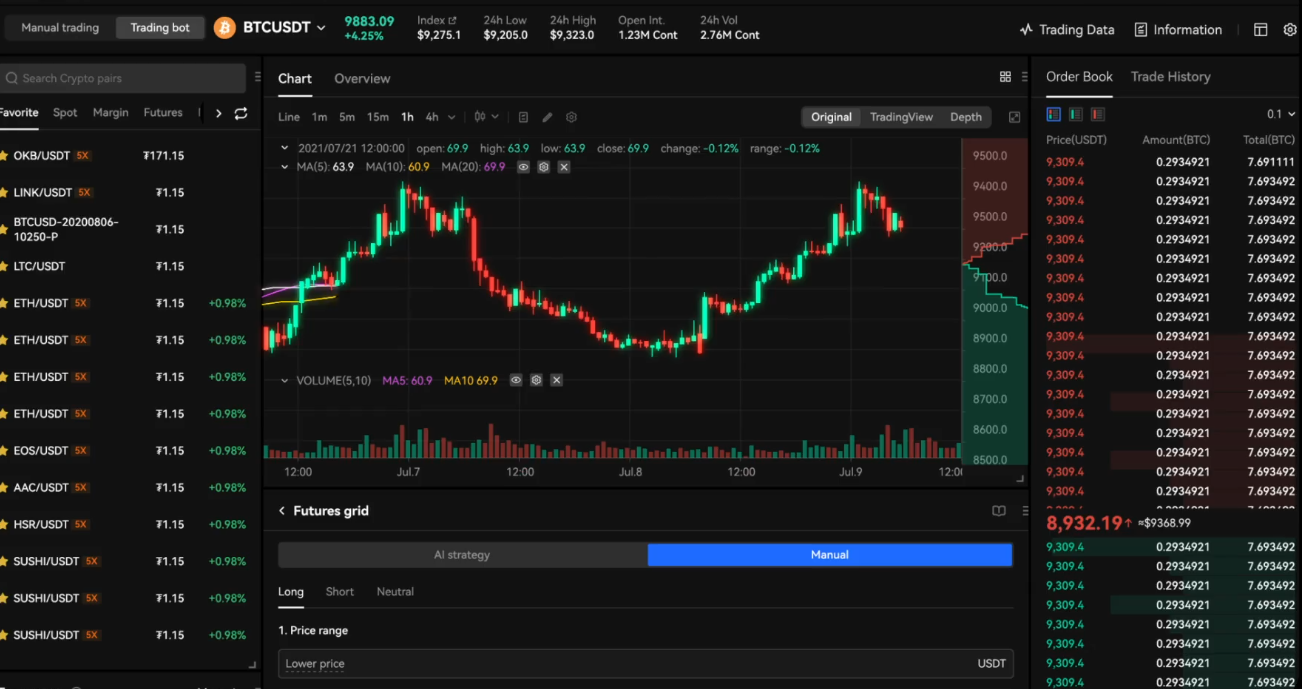This screenshot has height=689, width=1302.
Task: Hide the MA indicator with eye icon
Action: point(523,167)
